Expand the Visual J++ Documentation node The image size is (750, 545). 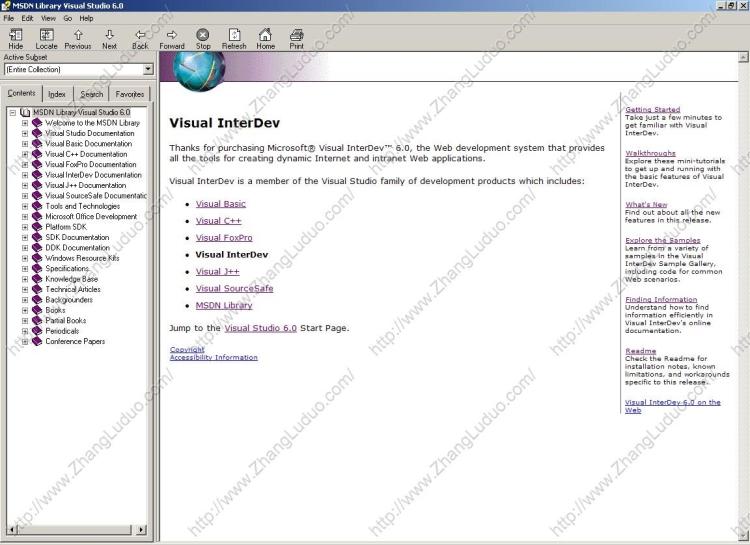tap(25, 185)
